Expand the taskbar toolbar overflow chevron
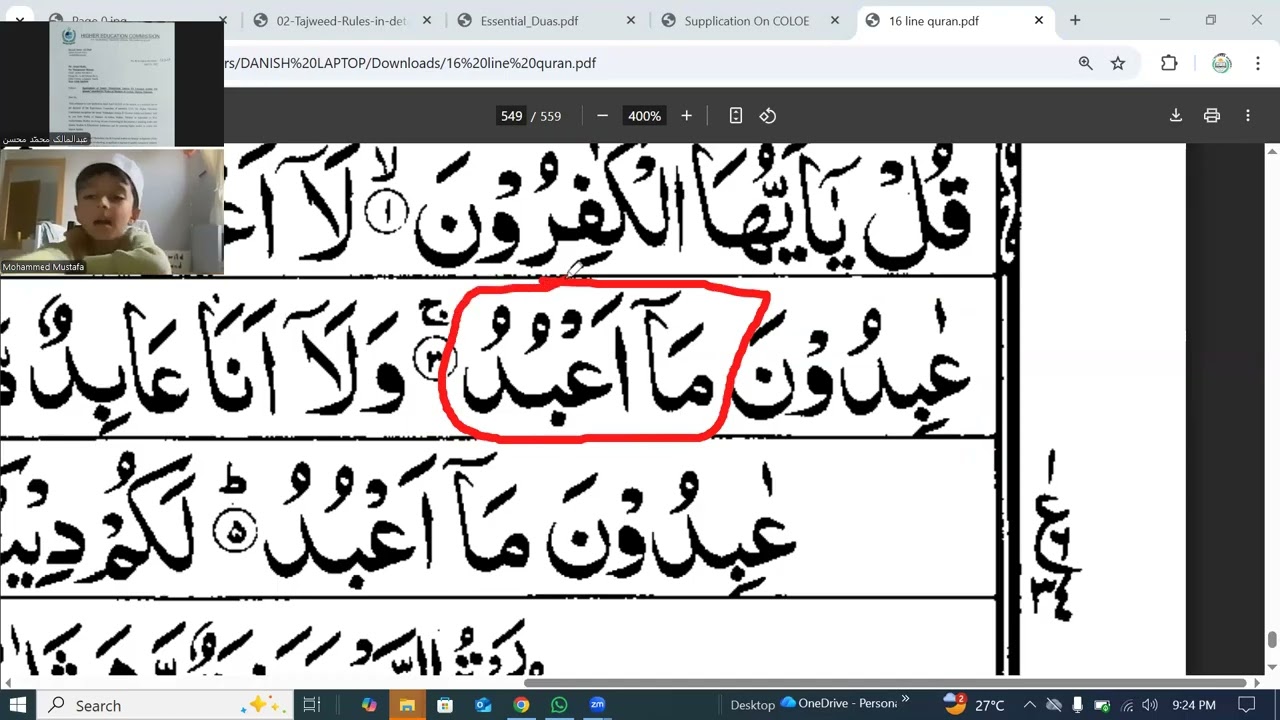 click(906, 699)
